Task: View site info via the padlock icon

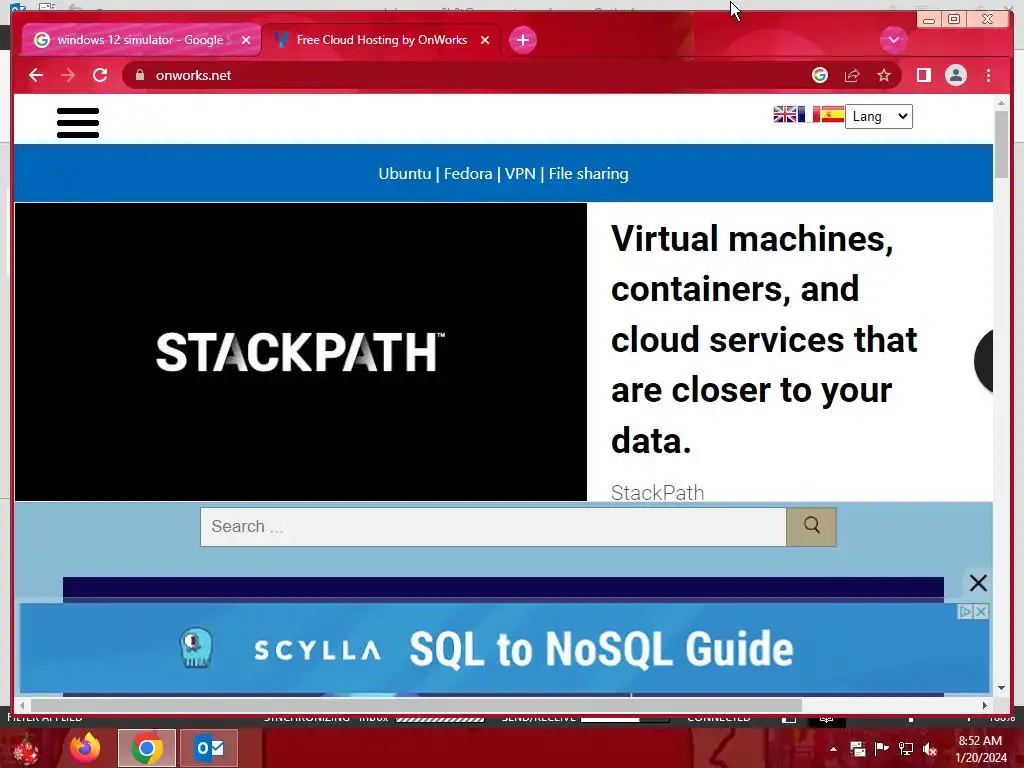Action: (x=140, y=75)
